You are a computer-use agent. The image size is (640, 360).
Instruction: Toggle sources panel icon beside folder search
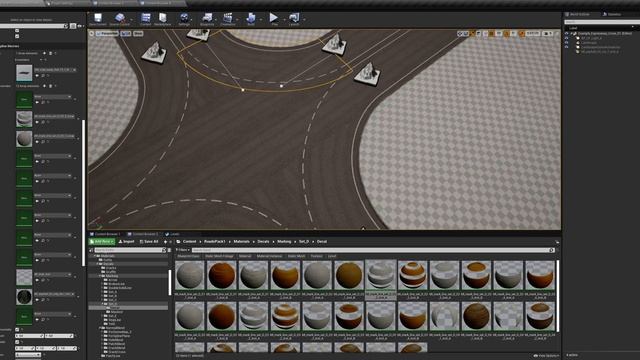click(x=91, y=250)
